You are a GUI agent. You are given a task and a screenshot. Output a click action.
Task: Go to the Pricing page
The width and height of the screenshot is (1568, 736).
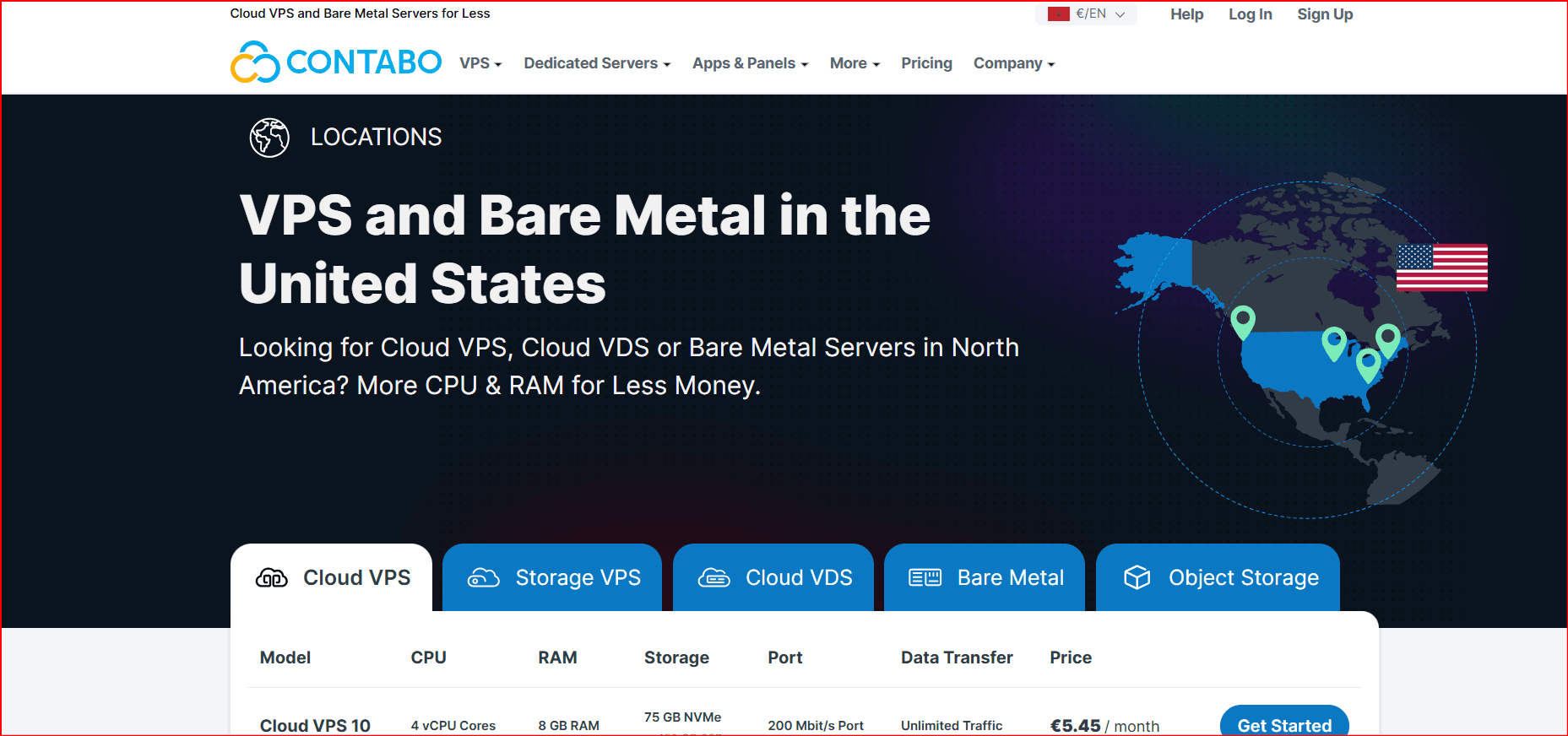tap(926, 64)
